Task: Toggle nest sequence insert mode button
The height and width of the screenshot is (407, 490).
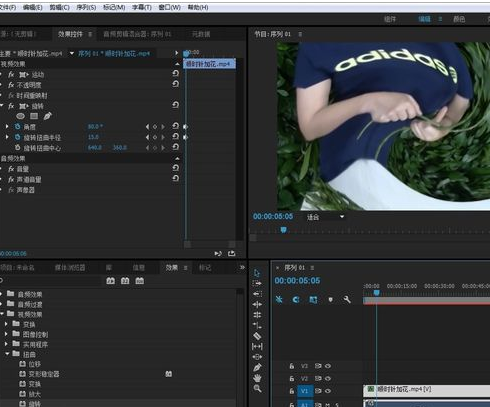Action: 279,299
